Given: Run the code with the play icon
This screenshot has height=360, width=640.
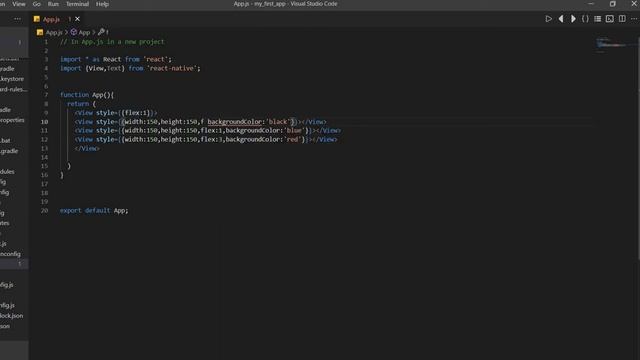Looking at the screenshot, I should coord(548,19).
